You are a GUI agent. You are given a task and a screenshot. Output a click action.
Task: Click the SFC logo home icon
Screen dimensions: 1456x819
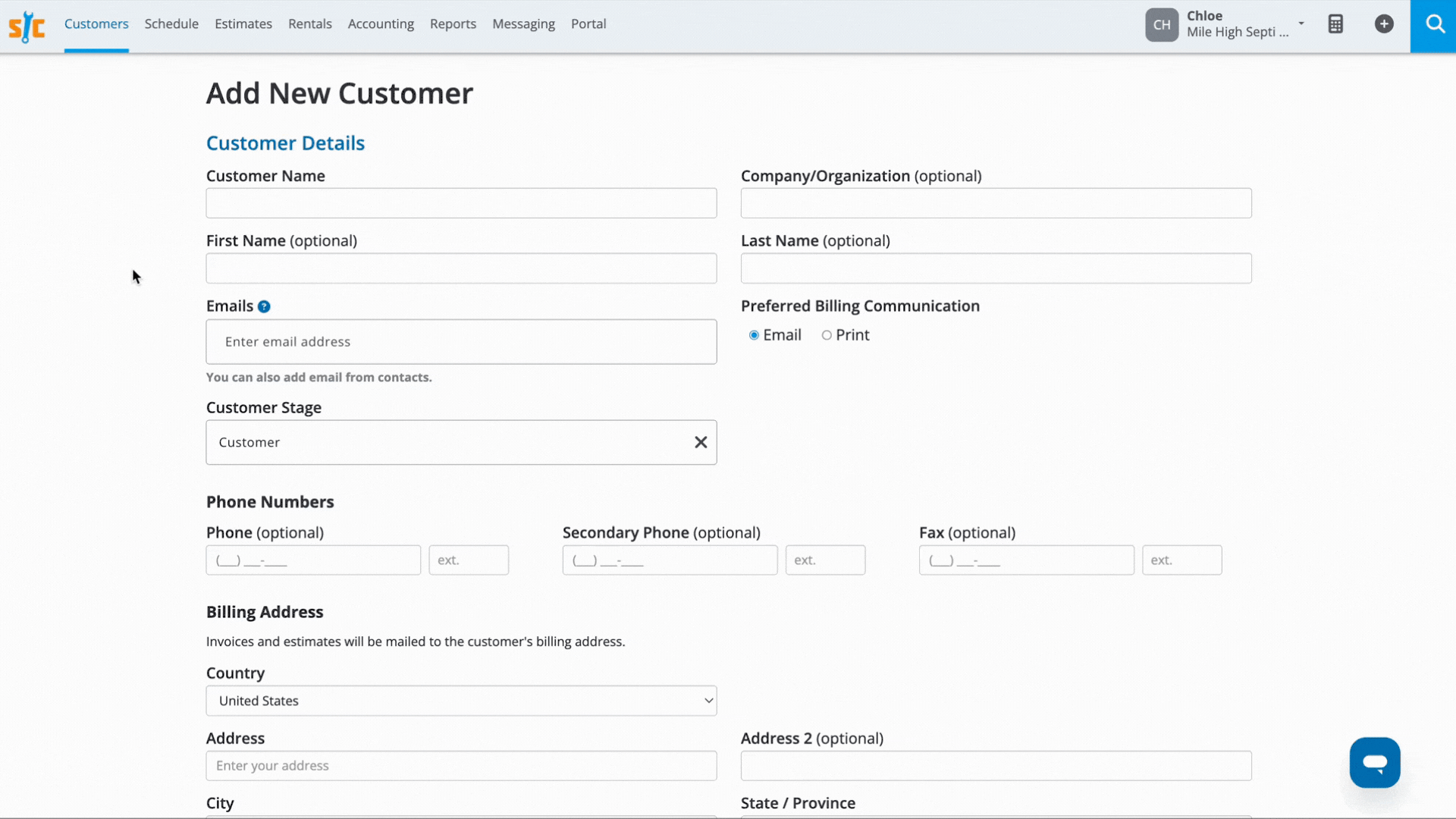[x=27, y=26]
